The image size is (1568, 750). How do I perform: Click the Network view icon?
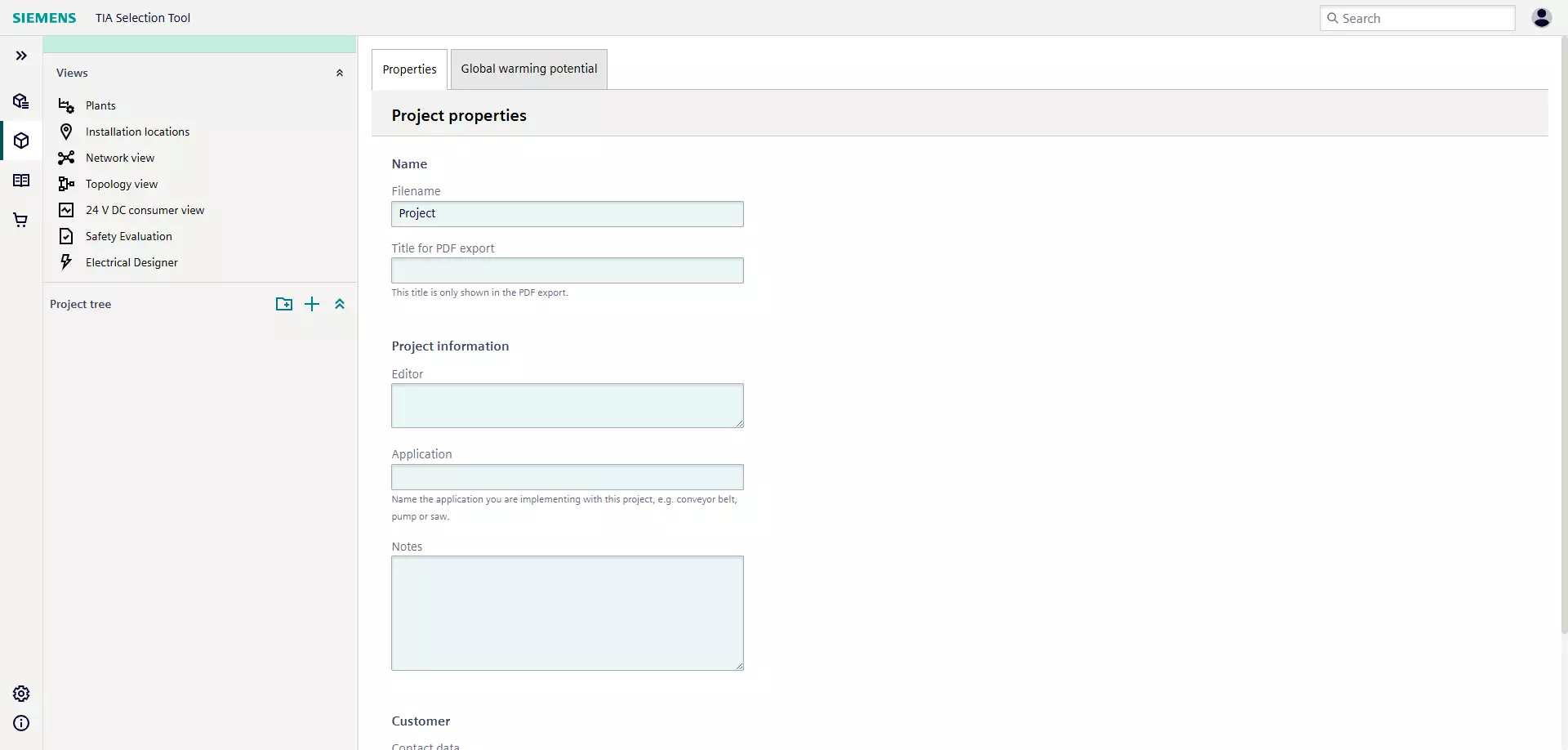(66, 158)
